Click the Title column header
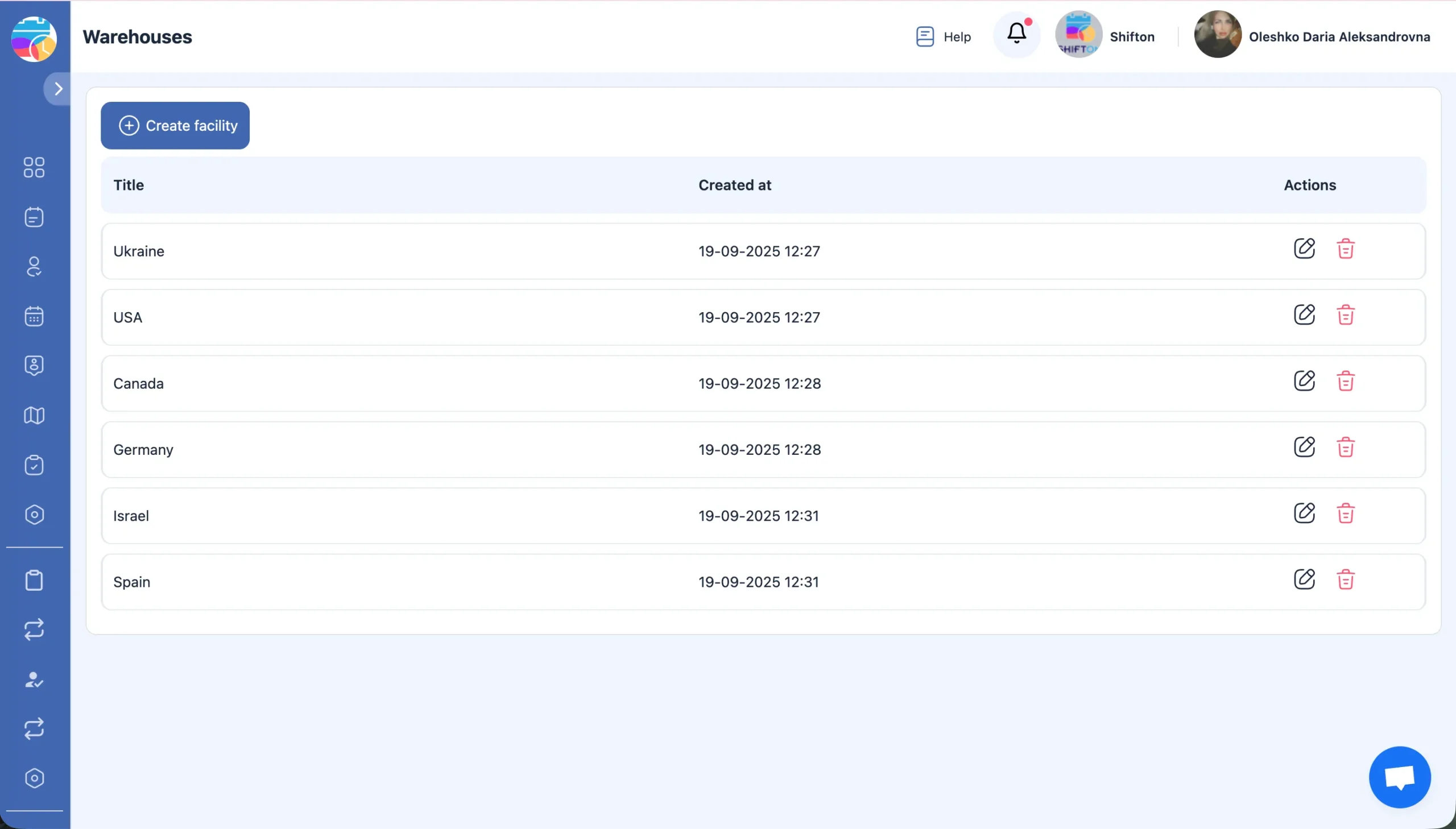 click(129, 185)
